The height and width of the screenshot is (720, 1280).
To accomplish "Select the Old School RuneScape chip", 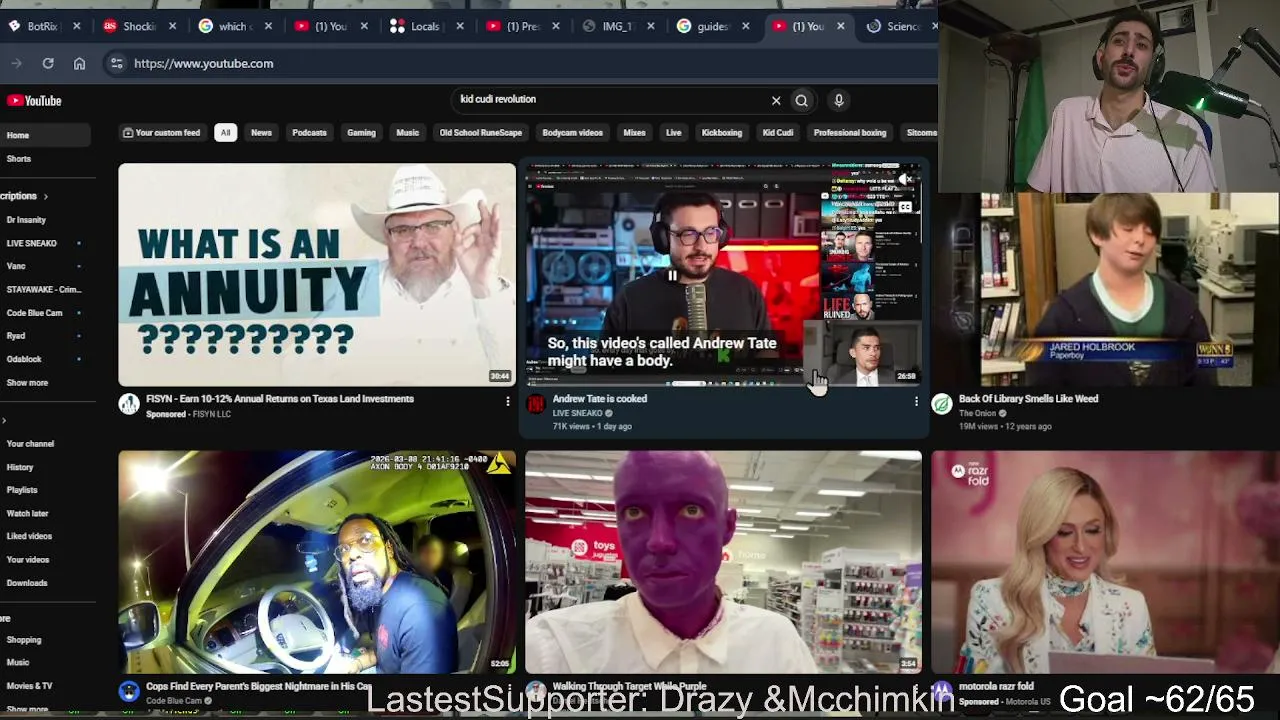I will (x=480, y=132).
